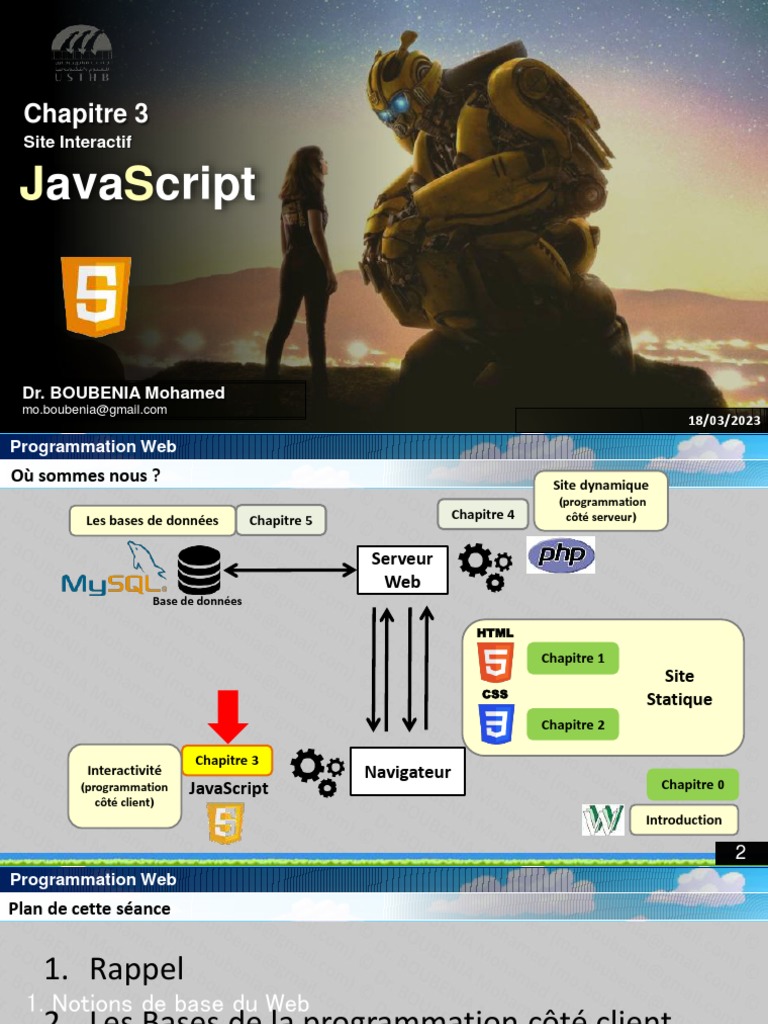Select the blue CSS3 shield logo
The width and height of the screenshot is (768, 1024).
(496, 724)
